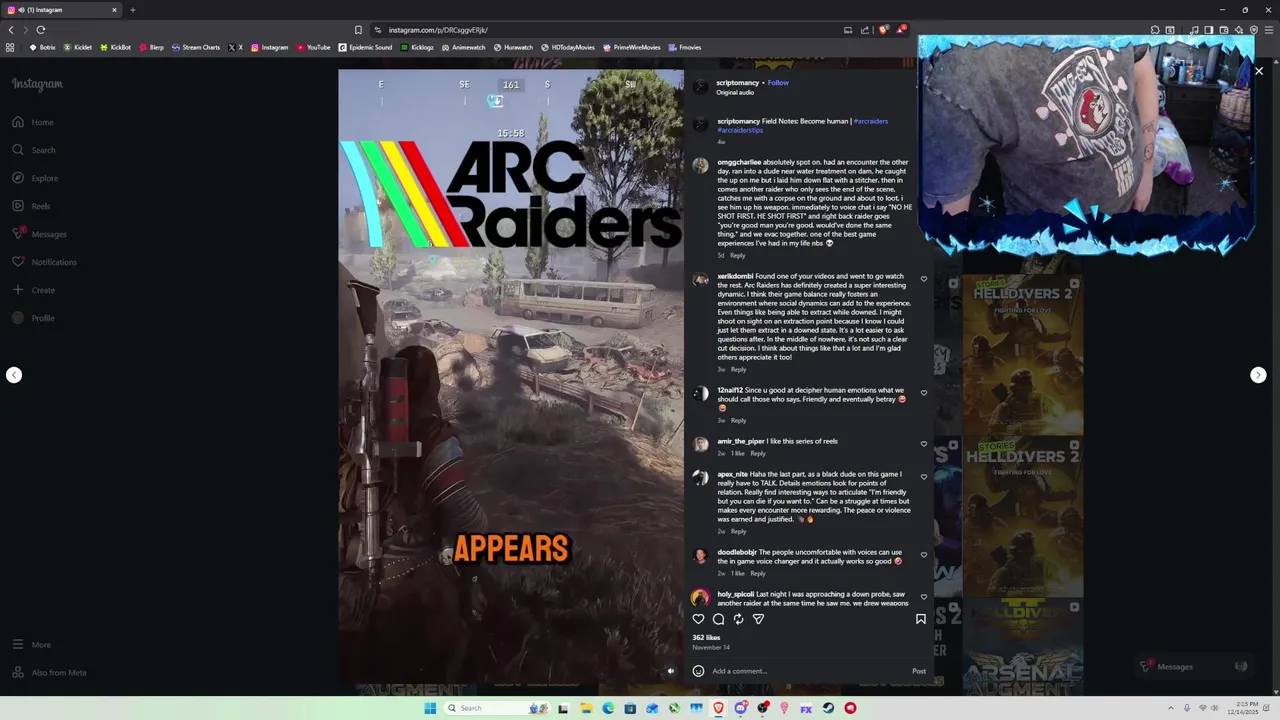Open the Kicklet bookmark

click(x=78, y=47)
